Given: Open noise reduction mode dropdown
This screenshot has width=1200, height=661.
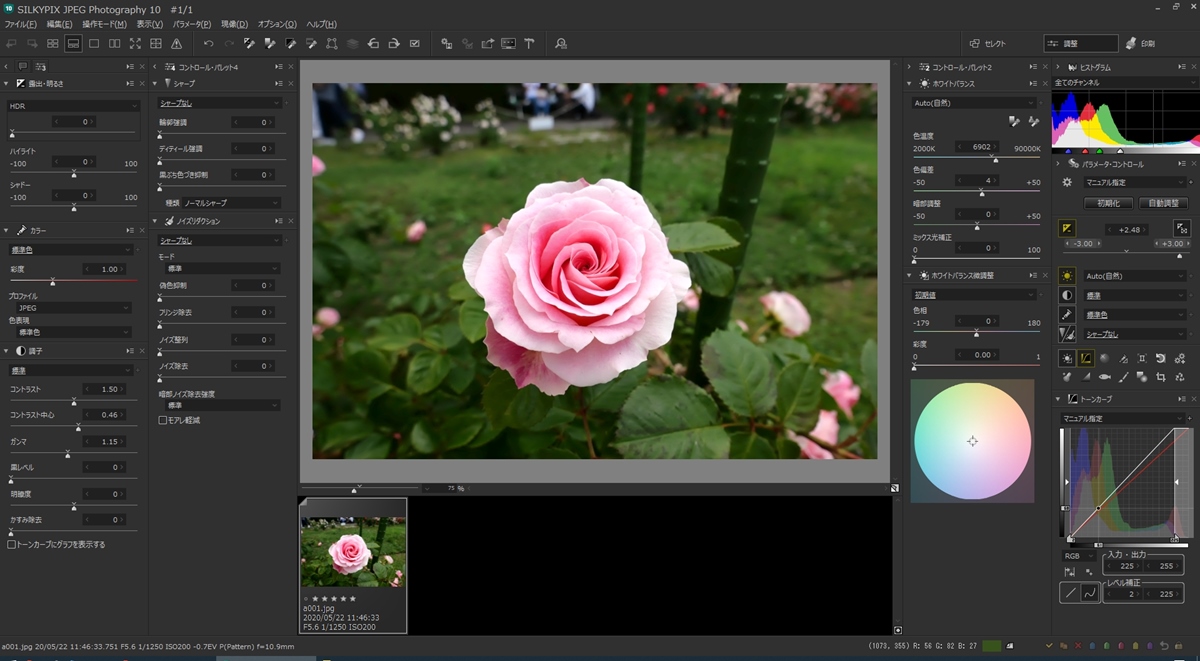Looking at the screenshot, I should coord(223,269).
